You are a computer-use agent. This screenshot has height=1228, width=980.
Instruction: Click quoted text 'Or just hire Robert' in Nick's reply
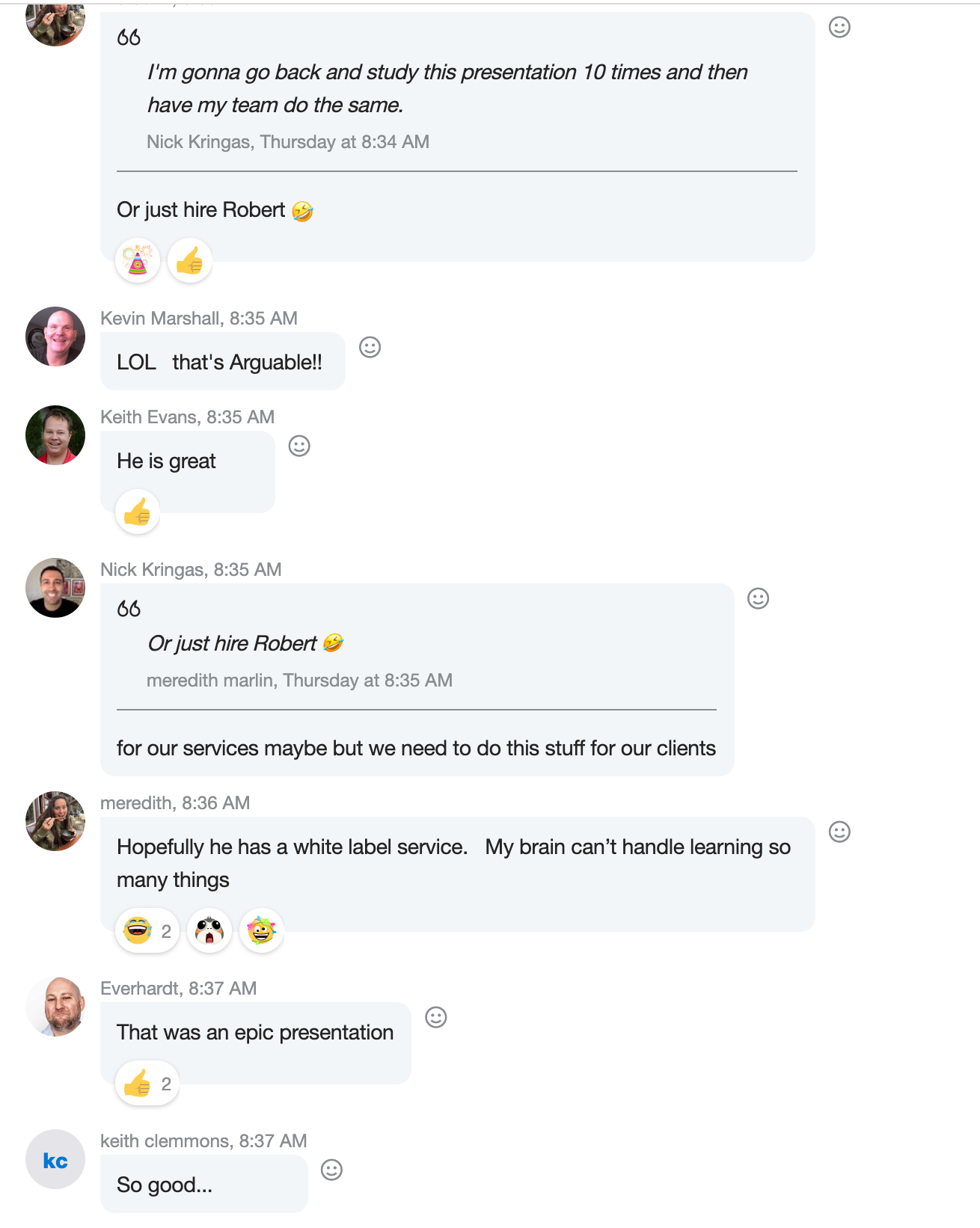[233, 644]
